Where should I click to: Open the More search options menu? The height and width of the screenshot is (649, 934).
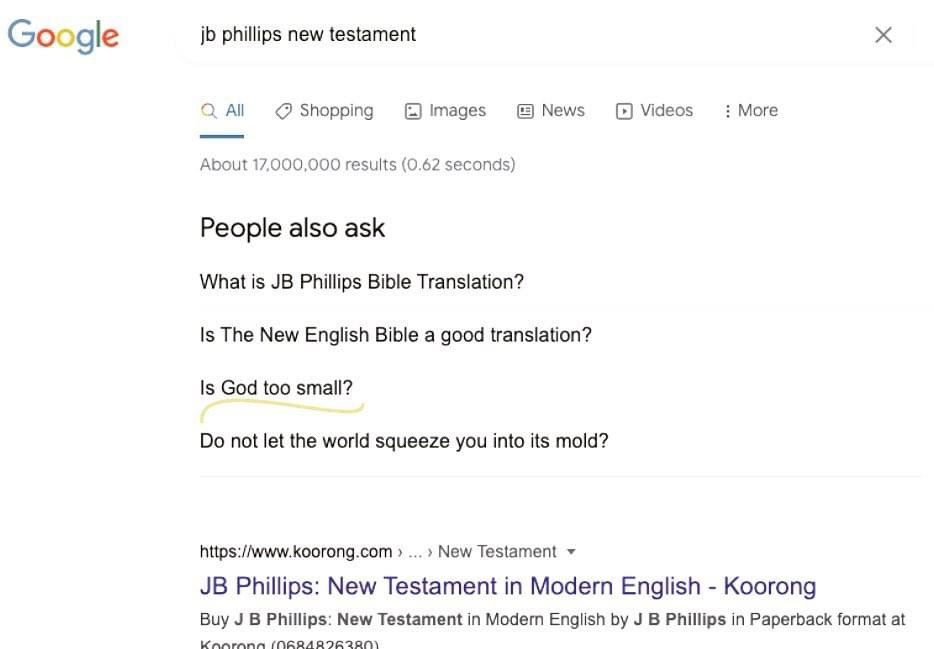[751, 111]
